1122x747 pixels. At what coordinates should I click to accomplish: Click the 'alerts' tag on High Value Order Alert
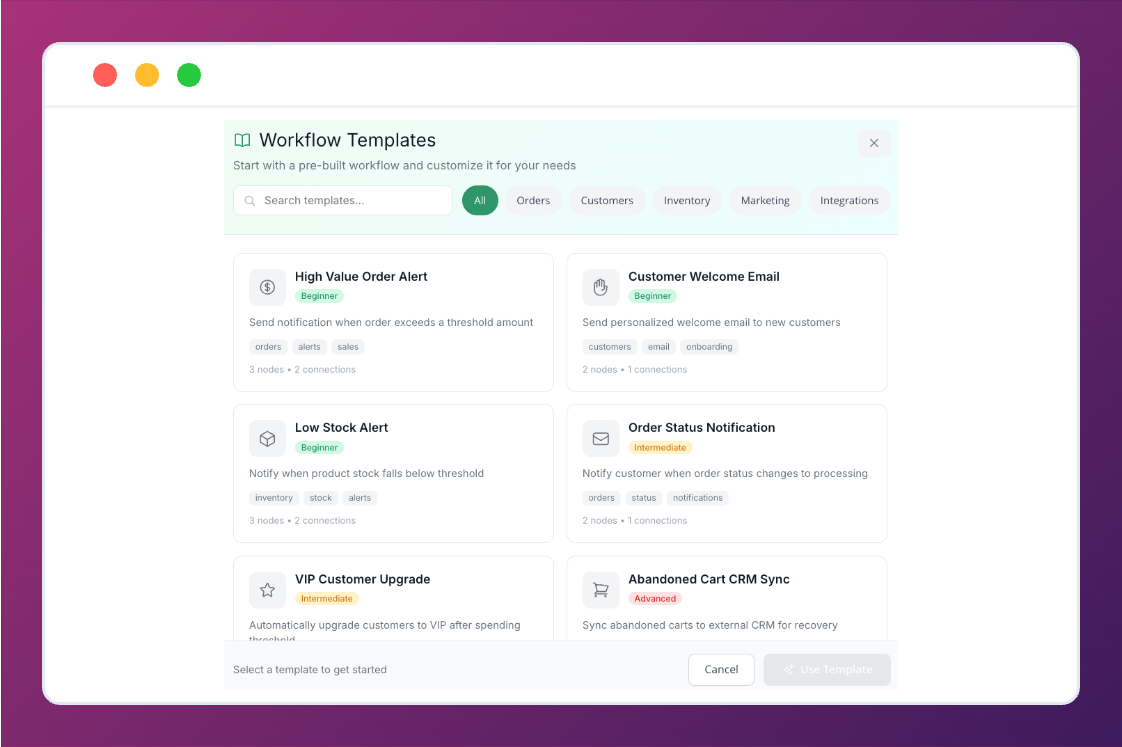(x=309, y=347)
